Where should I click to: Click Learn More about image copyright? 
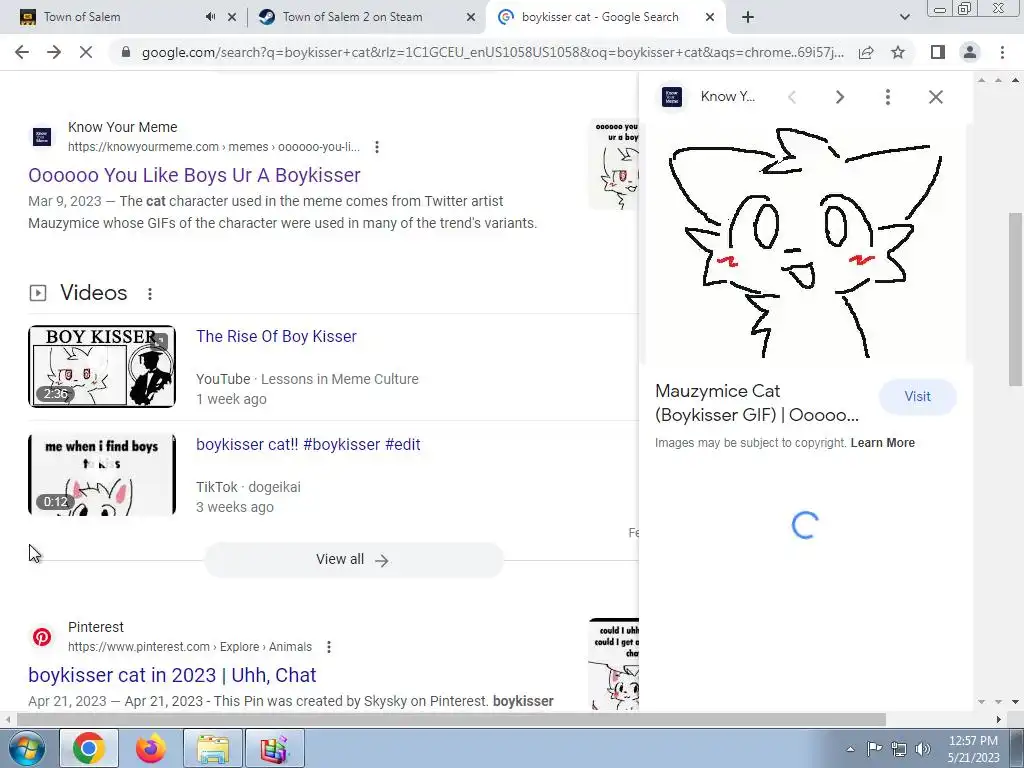(882, 443)
